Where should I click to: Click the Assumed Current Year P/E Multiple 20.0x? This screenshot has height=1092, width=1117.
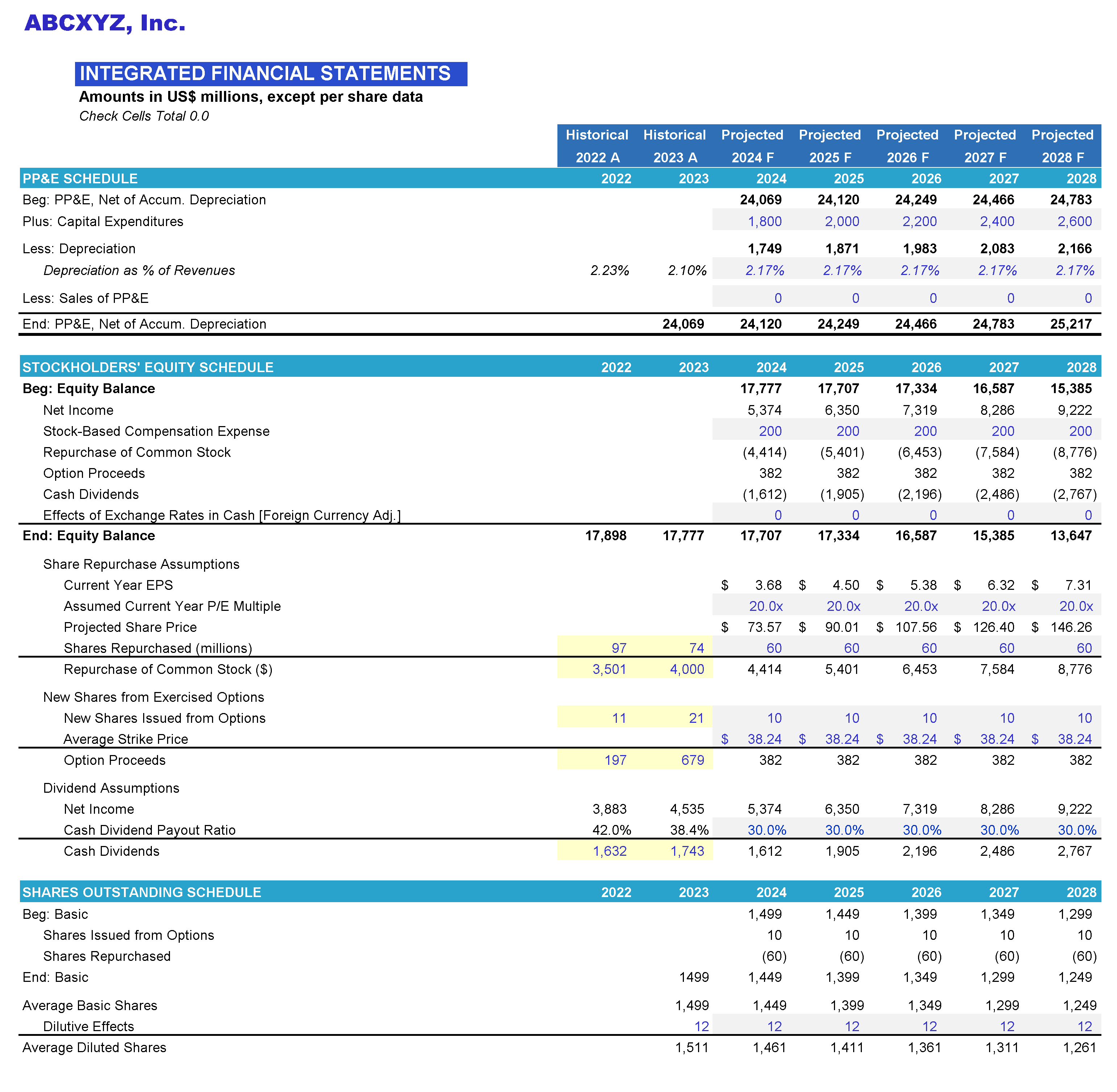point(766,606)
